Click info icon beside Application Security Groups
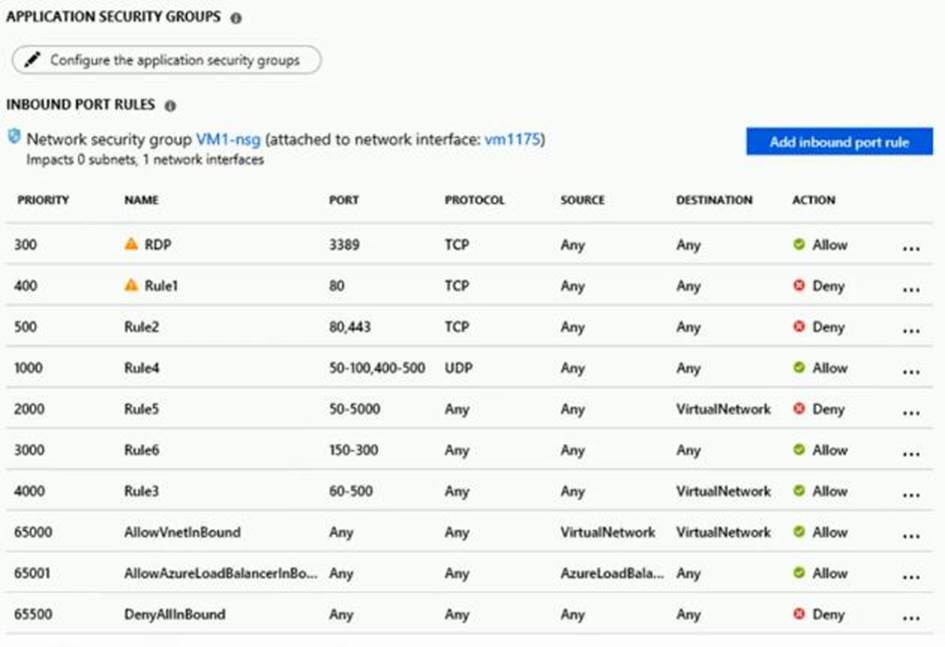This screenshot has height=647, width=945. (x=236, y=18)
